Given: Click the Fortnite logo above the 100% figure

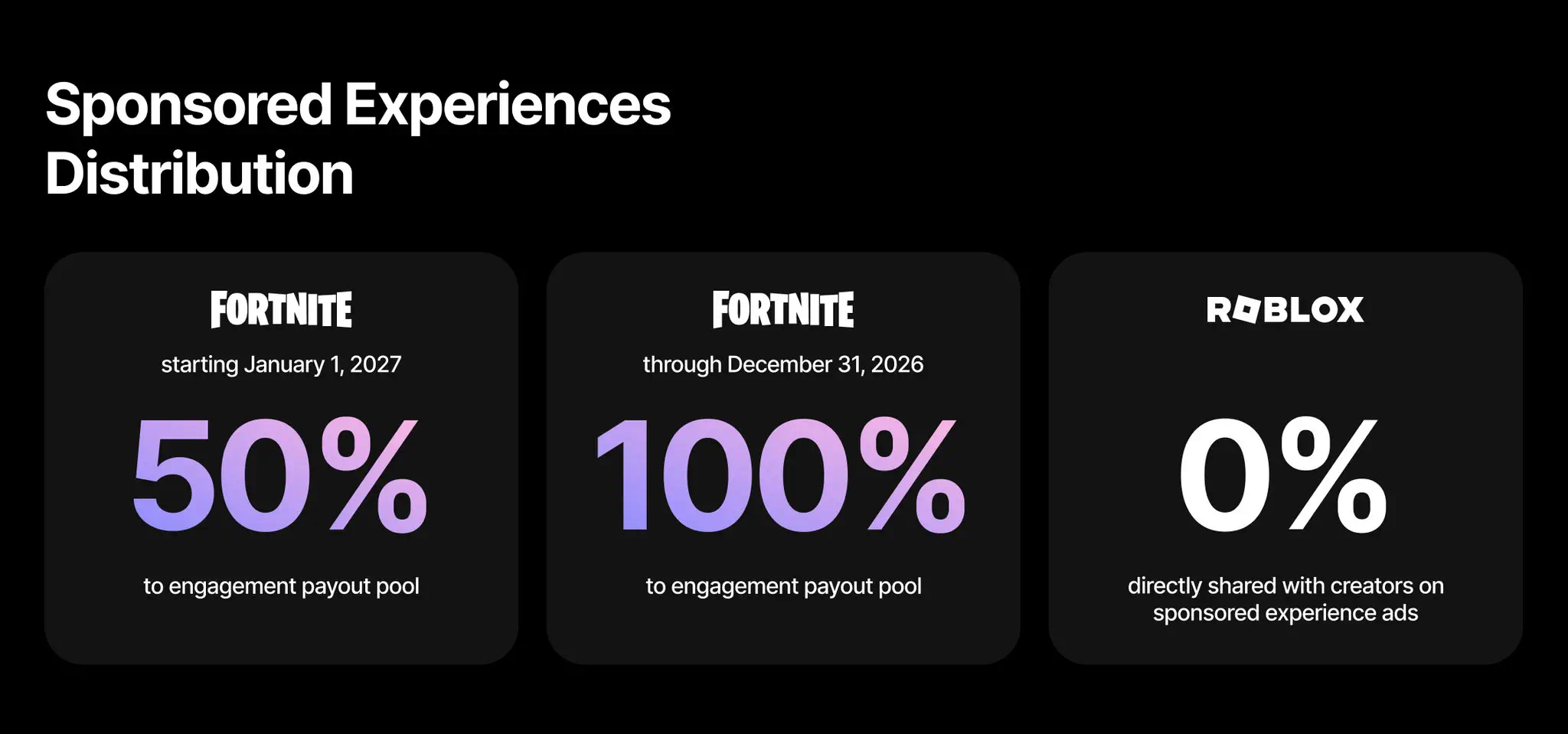Looking at the screenshot, I should [x=782, y=309].
